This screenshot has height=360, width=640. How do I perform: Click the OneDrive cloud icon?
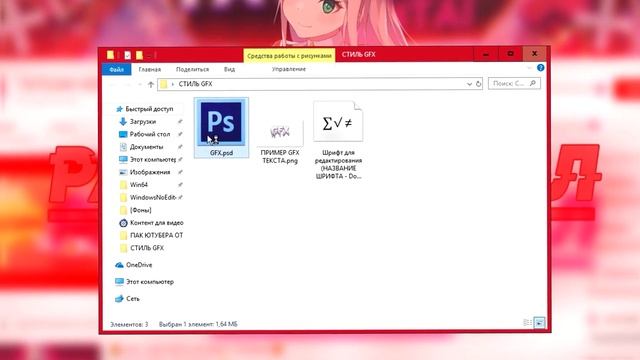click(119, 265)
